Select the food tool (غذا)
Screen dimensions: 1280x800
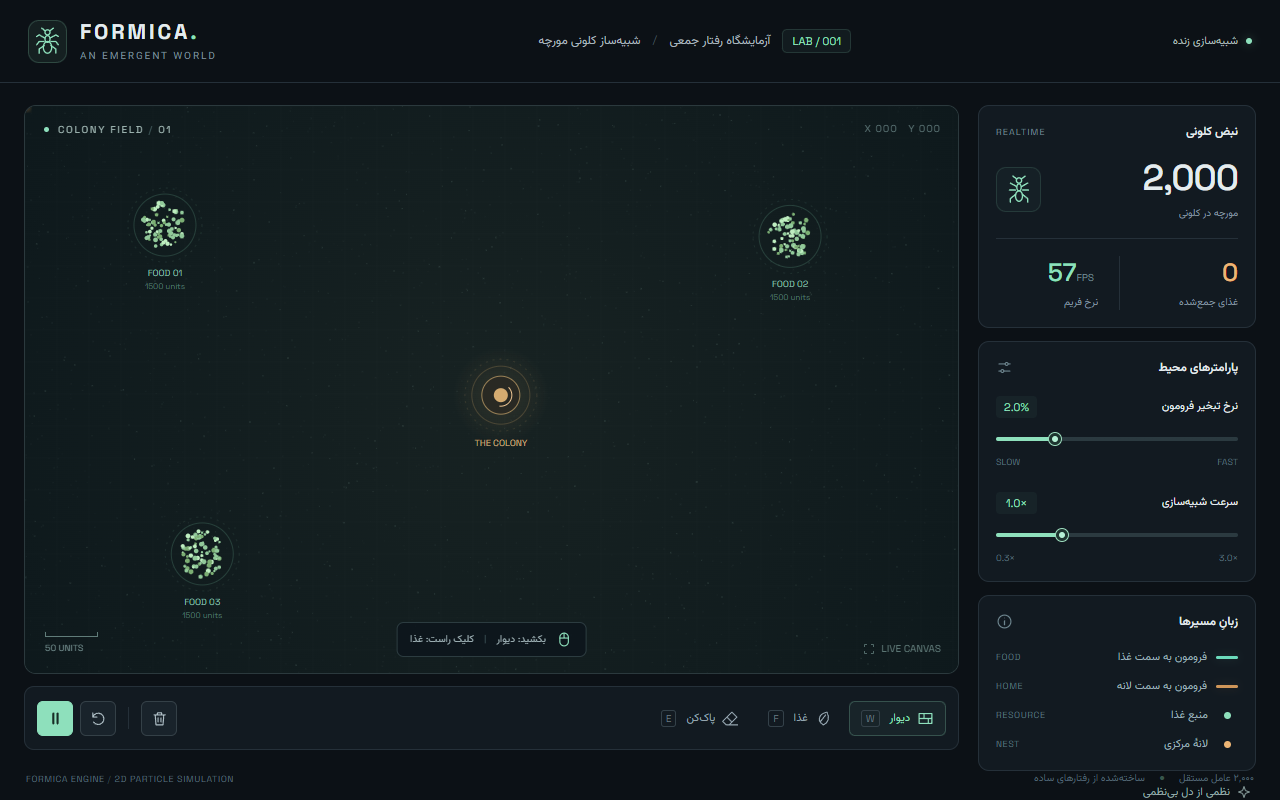(800, 718)
